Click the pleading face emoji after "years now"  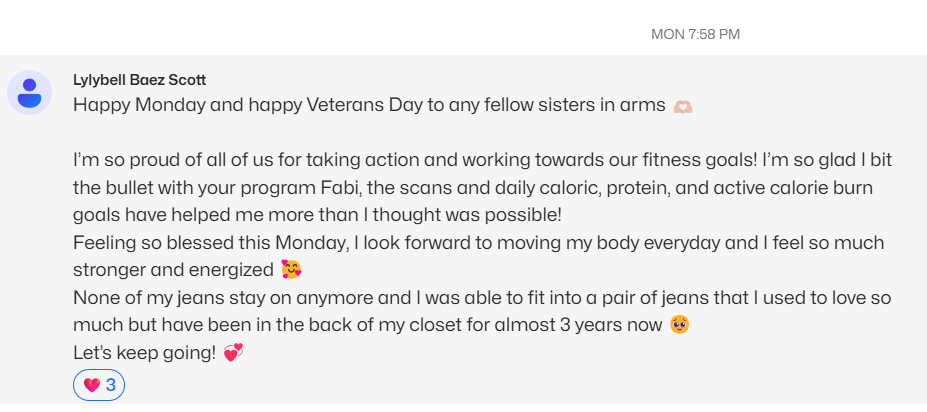tap(679, 325)
